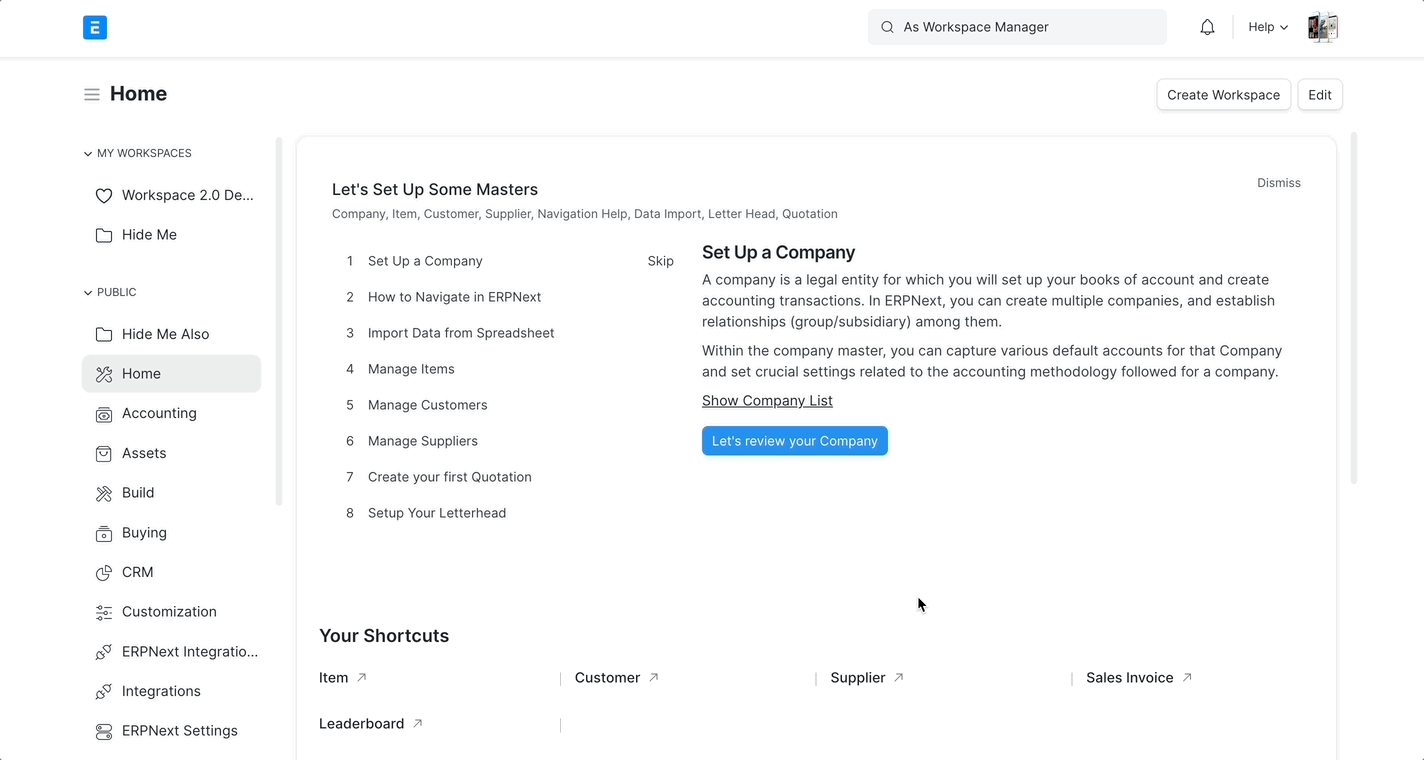Image resolution: width=1424 pixels, height=760 pixels.
Task: Open the Help dropdown menu
Action: click(1267, 27)
